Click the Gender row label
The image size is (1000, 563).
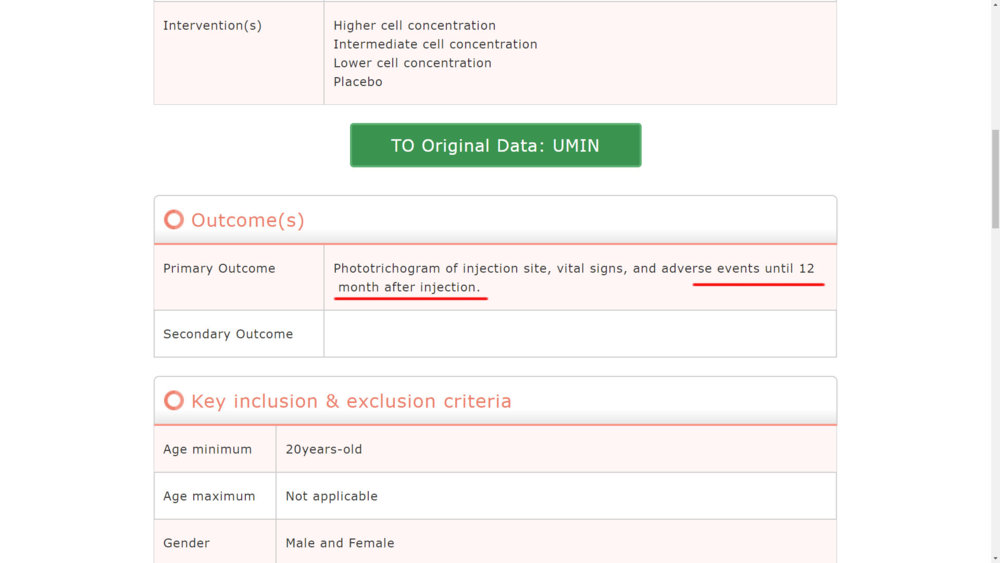(x=187, y=543)
